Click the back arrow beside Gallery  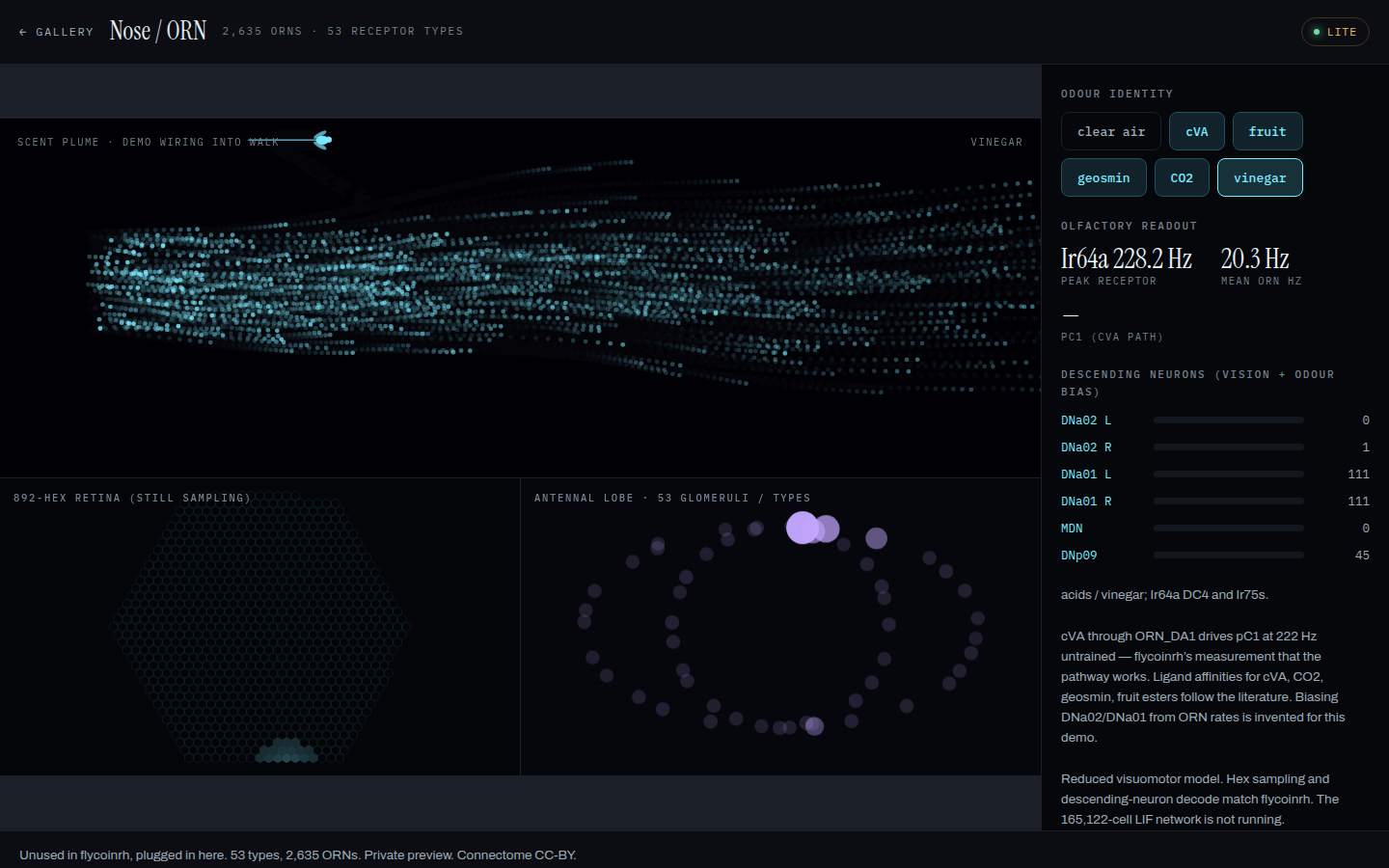click(23, 32)
